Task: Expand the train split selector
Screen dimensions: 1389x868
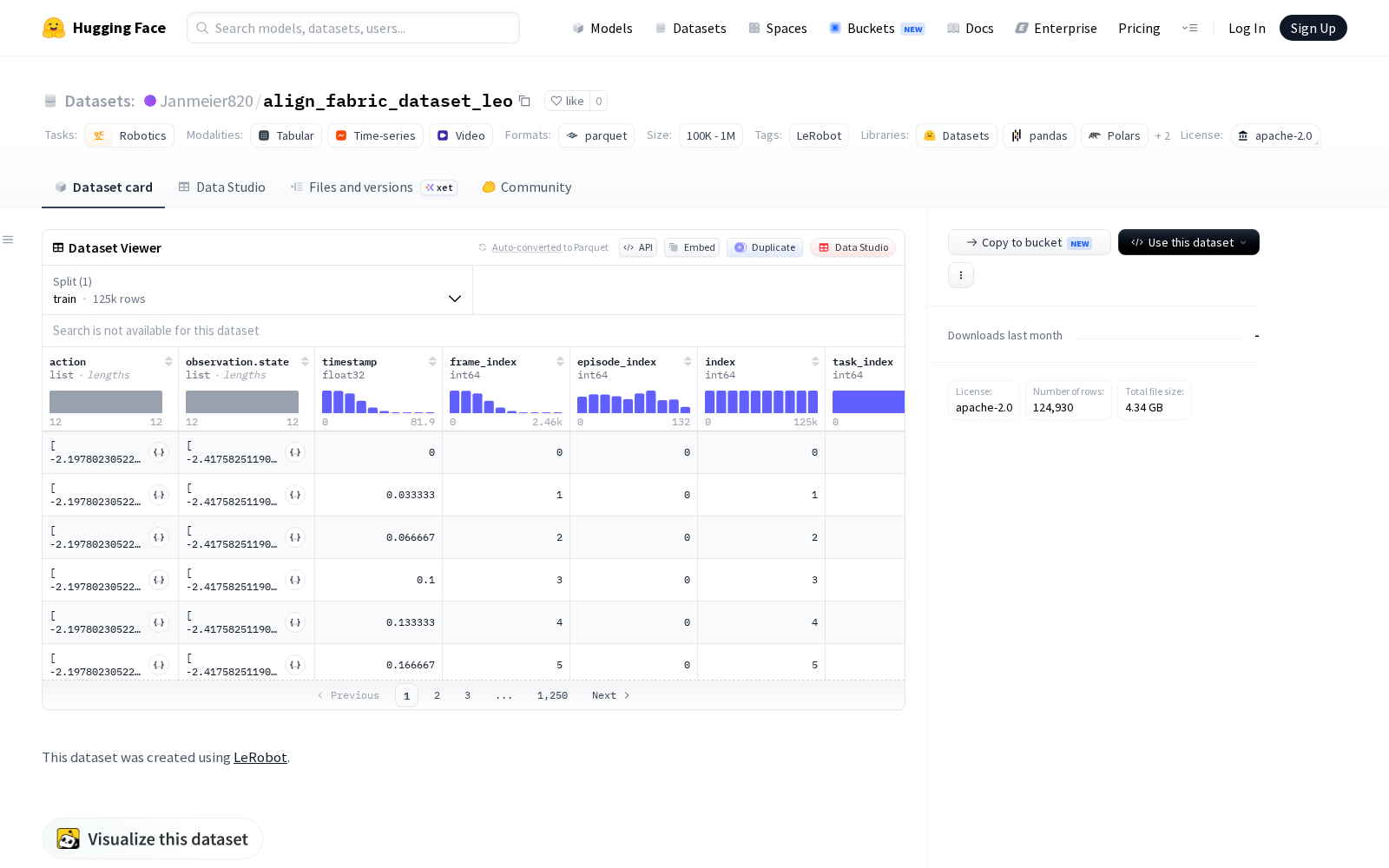Action: click(257, 290)
